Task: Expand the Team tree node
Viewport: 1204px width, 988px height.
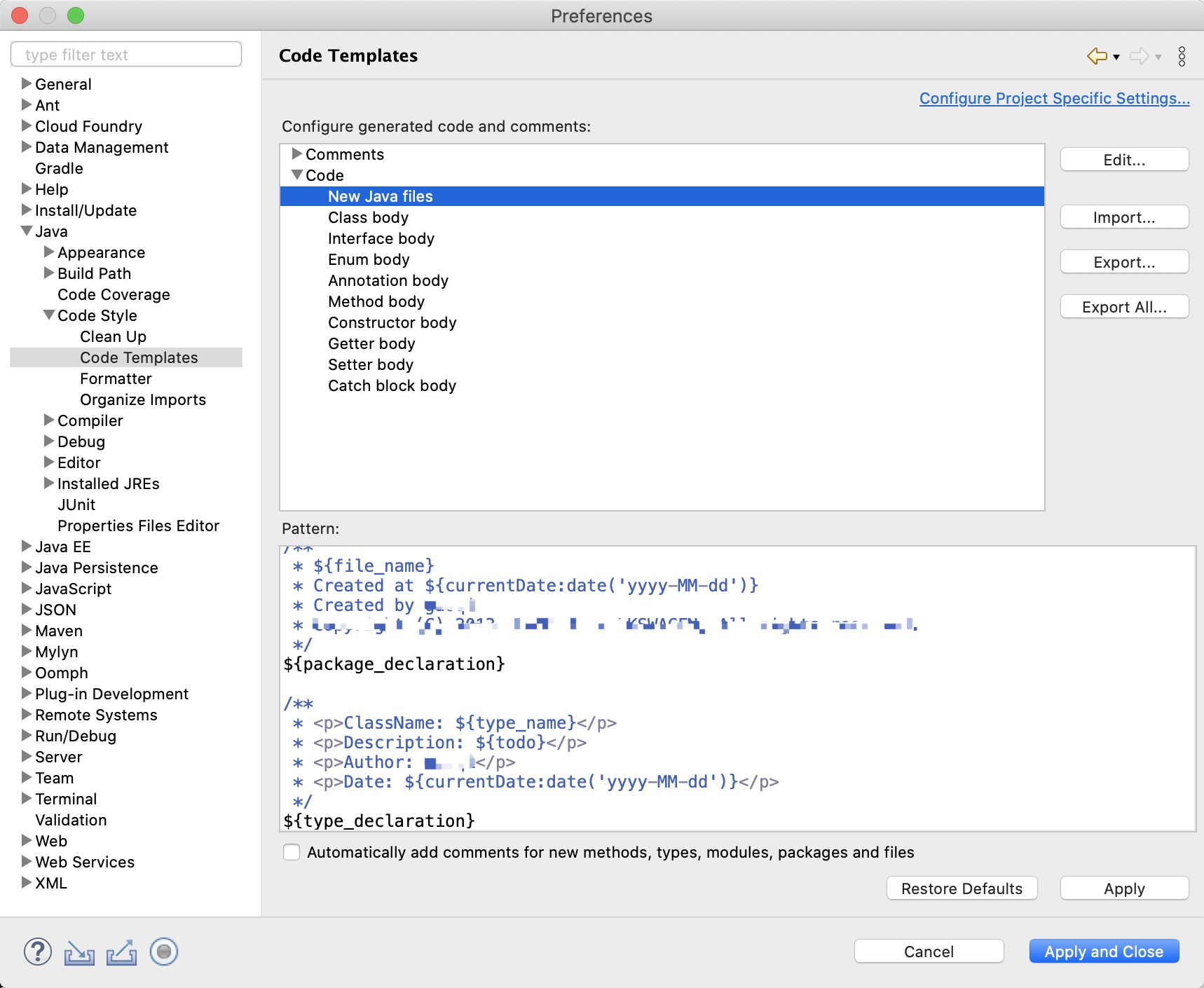Action: pyautogui.click(x=27, y=777)
